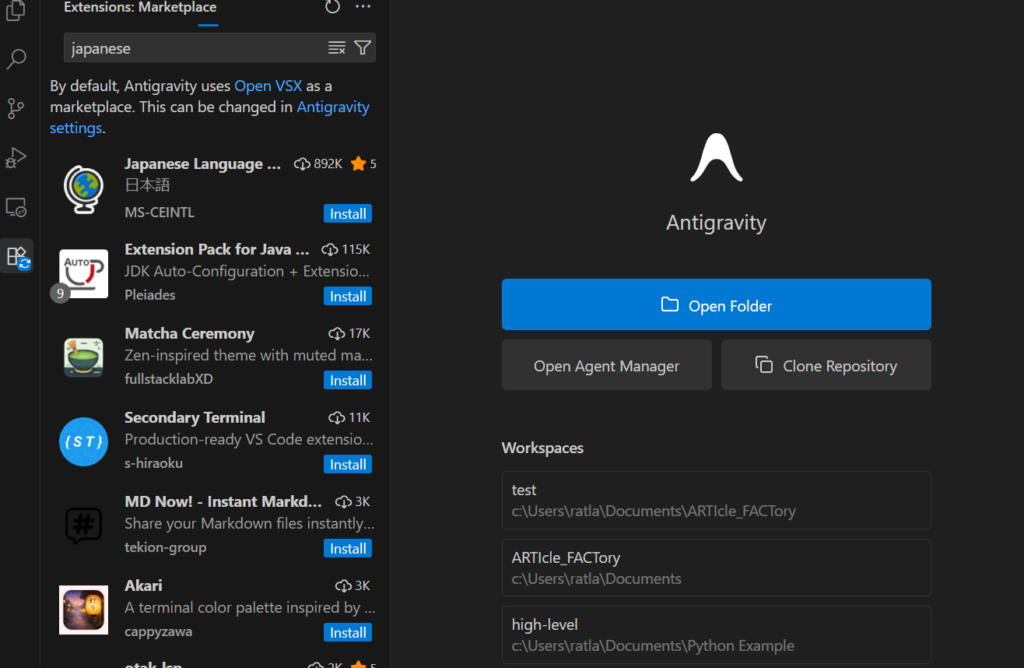Select the Secondary Terminal extension icon
Screen dimensions: 1024x668
pyautogui.click(x=83, y=441)
